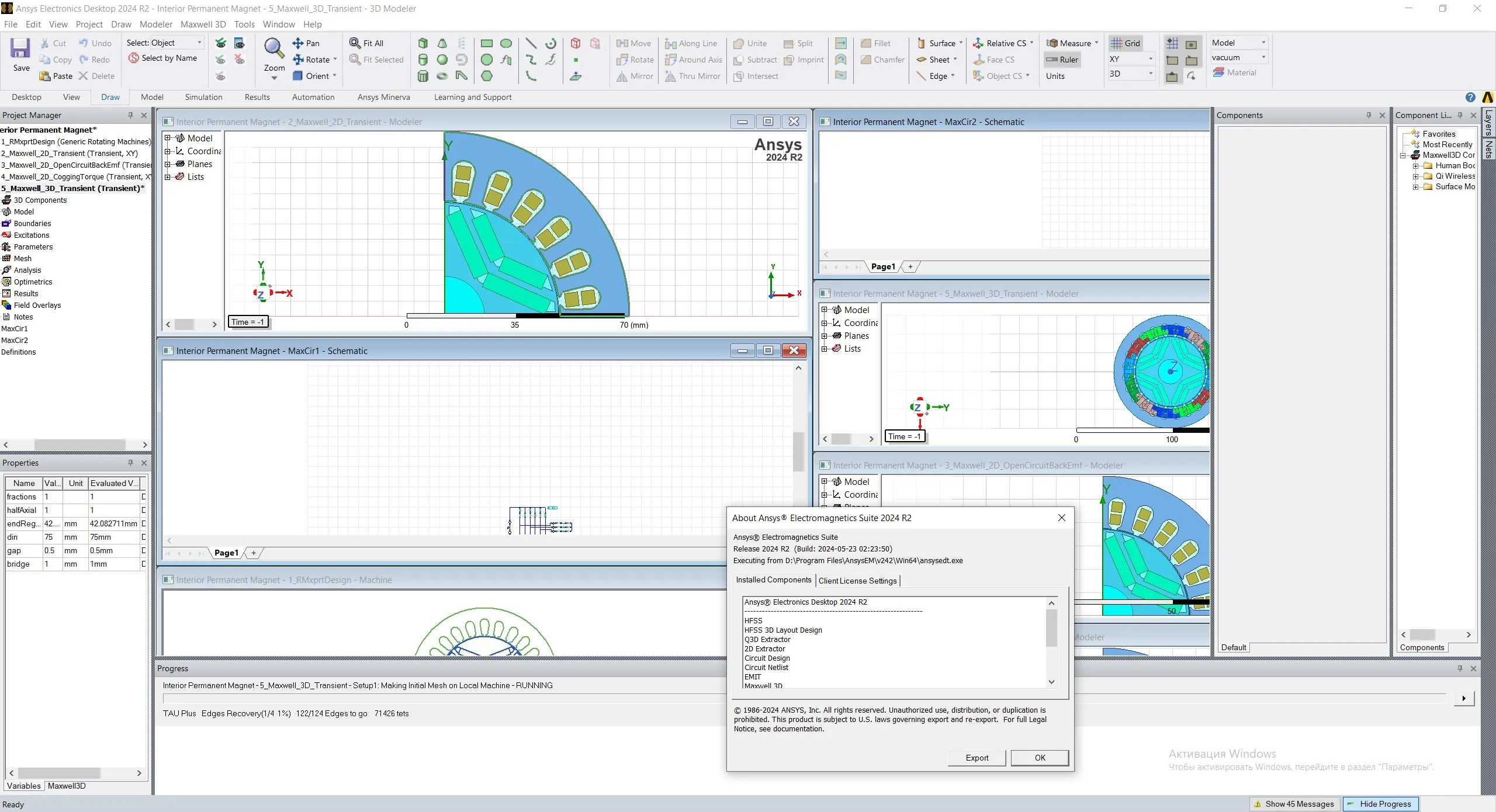Open the blue Help question-mark icon
Image resolution: width=1496 pixels, height=812 pixels.
click(x=1470, y=98)
